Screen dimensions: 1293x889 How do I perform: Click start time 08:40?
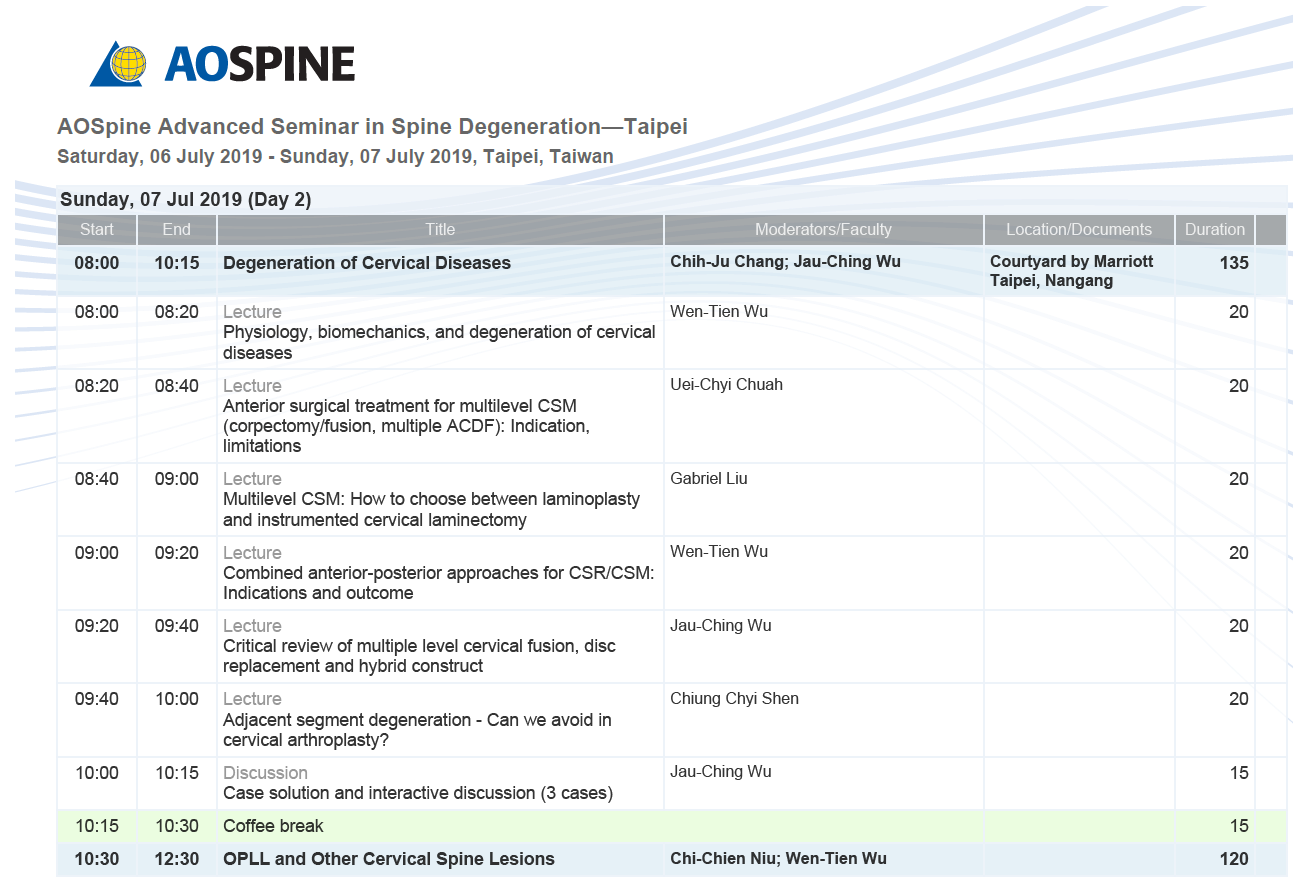click(97, 479)
